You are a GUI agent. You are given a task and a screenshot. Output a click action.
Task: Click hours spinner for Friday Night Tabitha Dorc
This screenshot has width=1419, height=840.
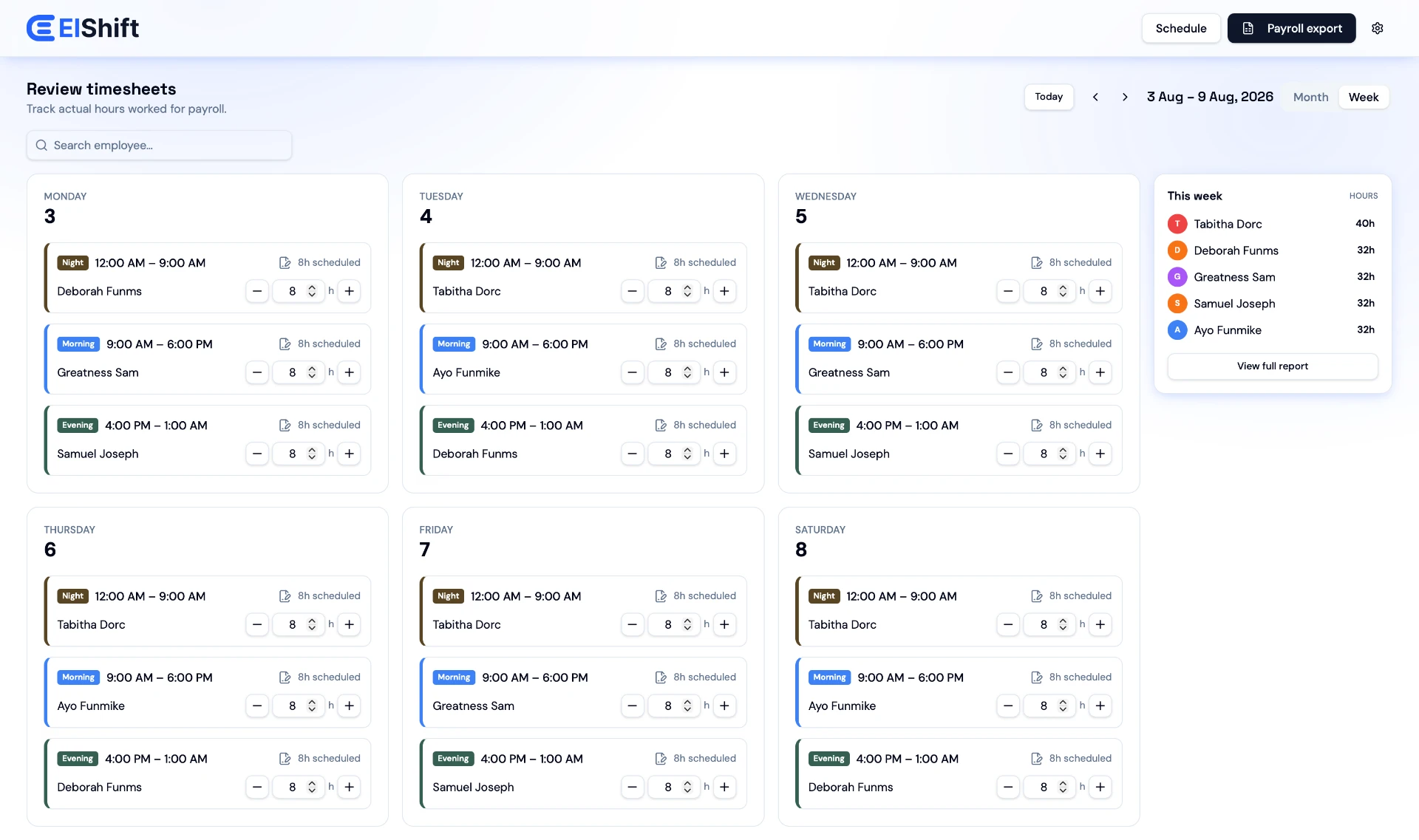pos(687,624)
